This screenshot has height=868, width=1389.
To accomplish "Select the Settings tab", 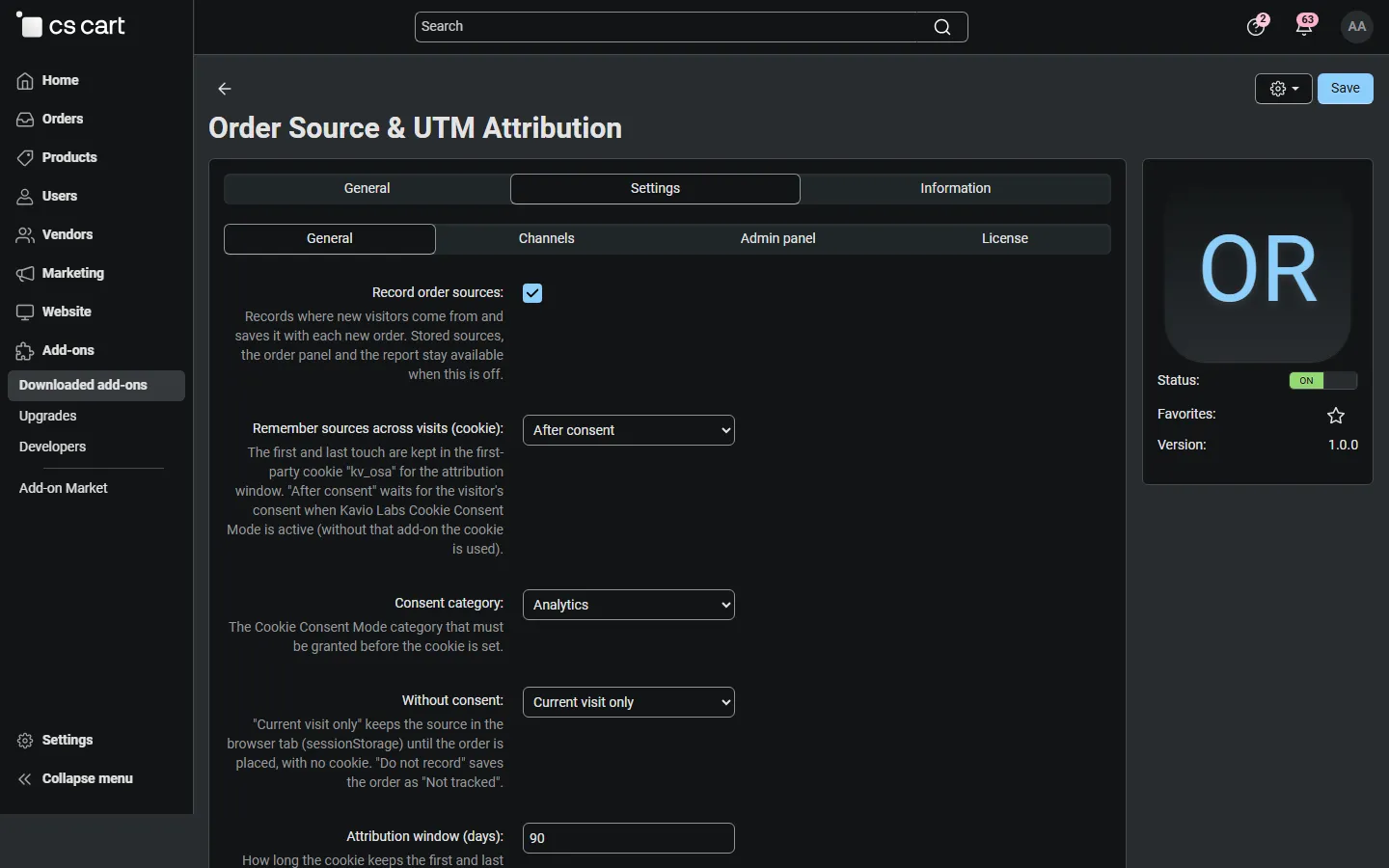I will [x=655, y=189].
